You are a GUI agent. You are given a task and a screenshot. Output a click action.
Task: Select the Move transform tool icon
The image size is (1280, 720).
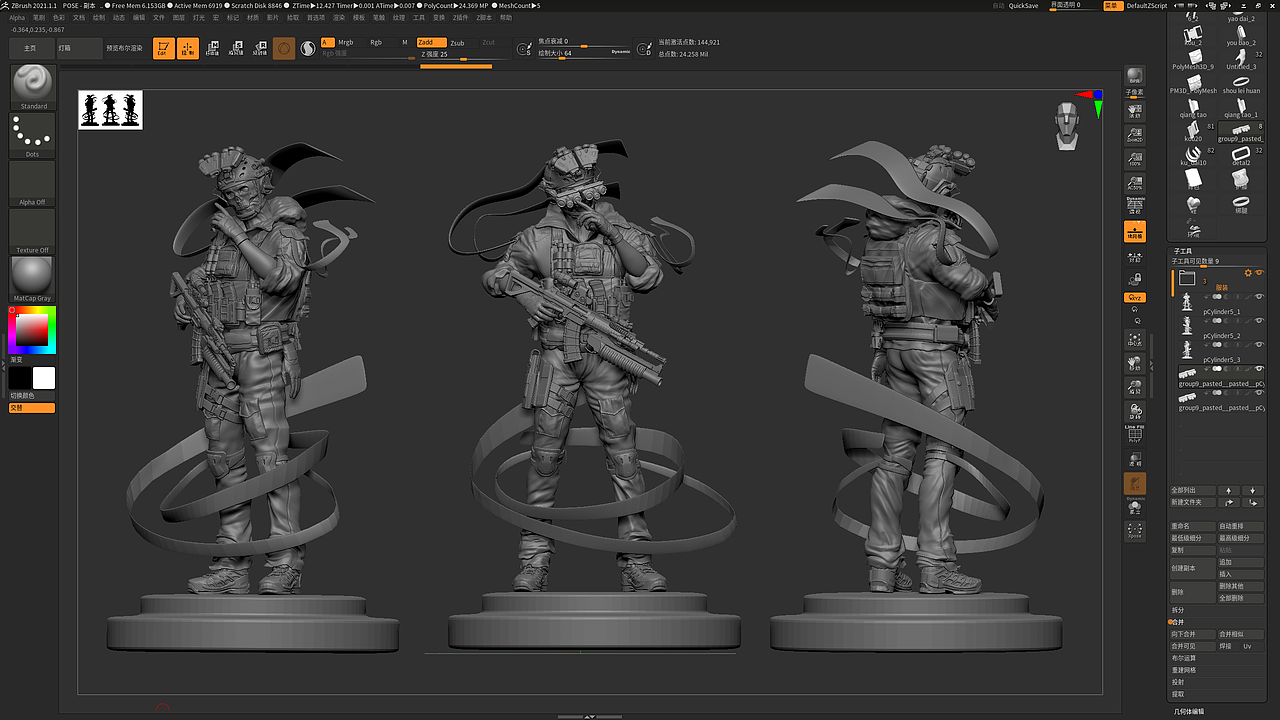(213, 48)
